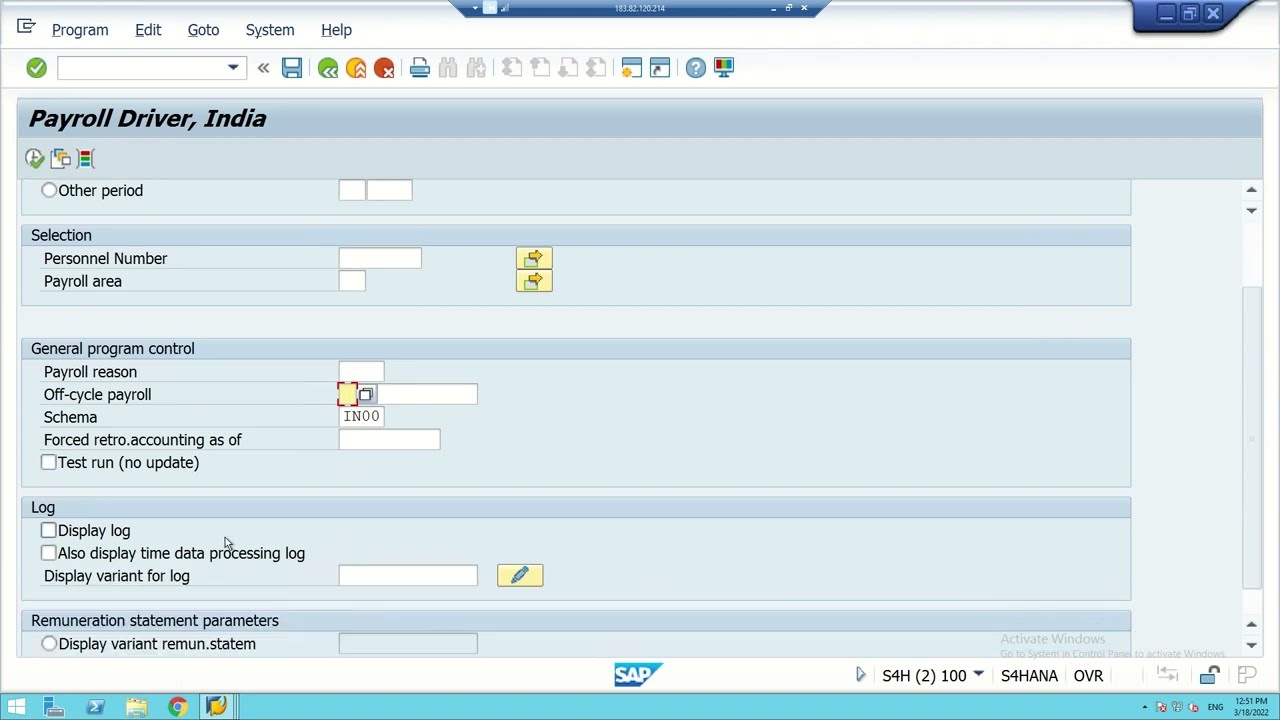
Task: Show hidden tray icons arrow
Action: coord(1145,707)
